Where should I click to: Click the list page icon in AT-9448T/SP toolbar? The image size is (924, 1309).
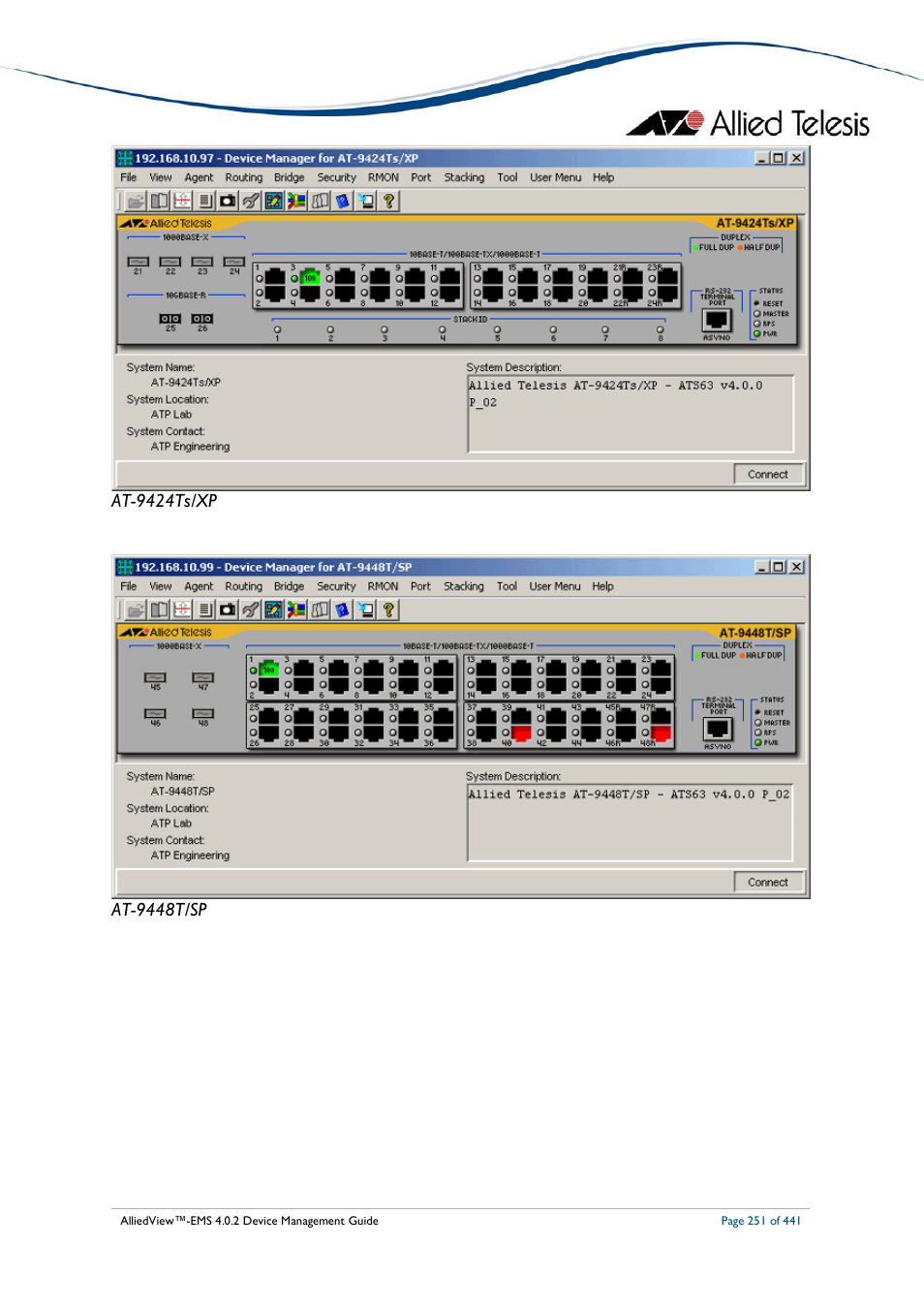pyautogui.click(x=205, y=609)
